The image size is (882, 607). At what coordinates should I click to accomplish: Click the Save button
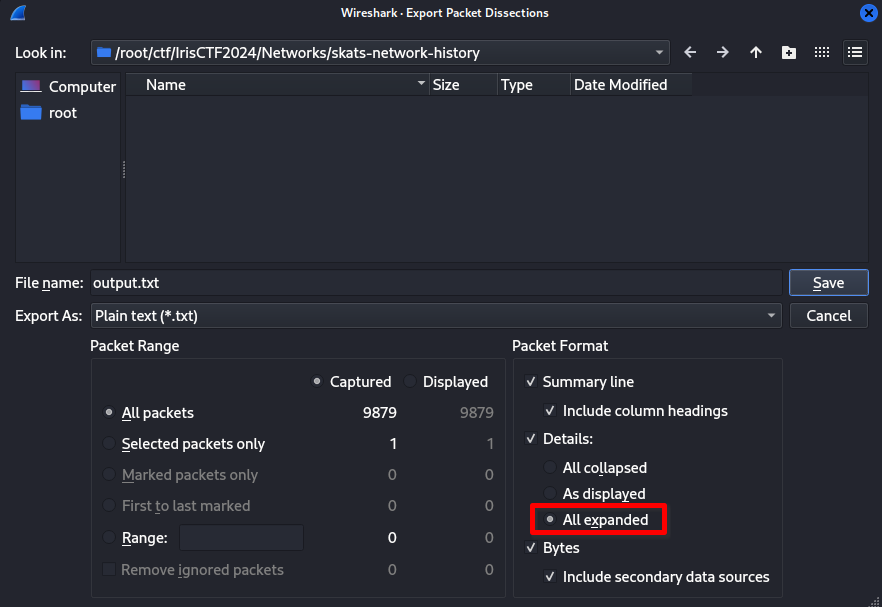coord(829,282)
